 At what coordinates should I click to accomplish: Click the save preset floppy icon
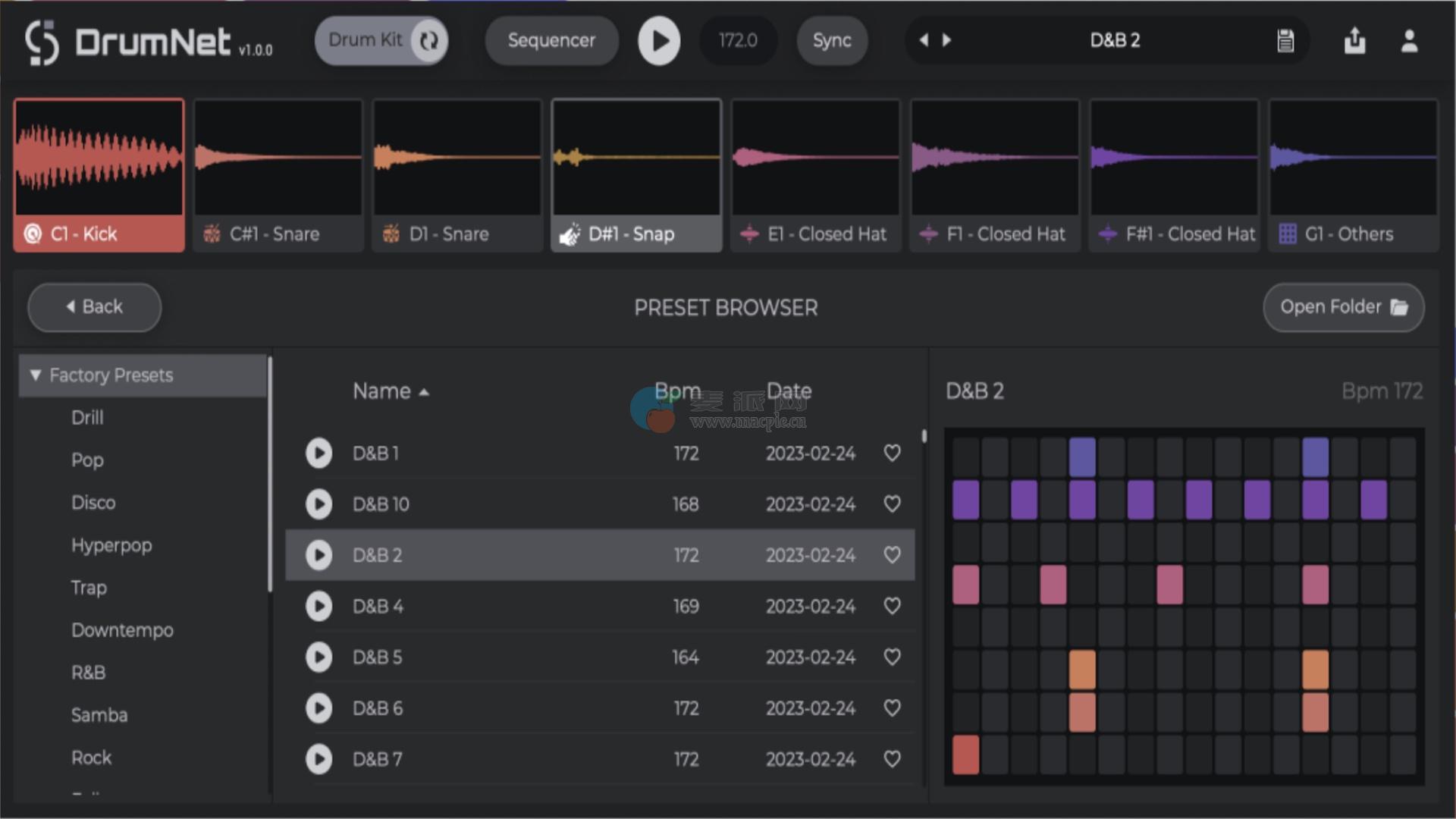1285,41
